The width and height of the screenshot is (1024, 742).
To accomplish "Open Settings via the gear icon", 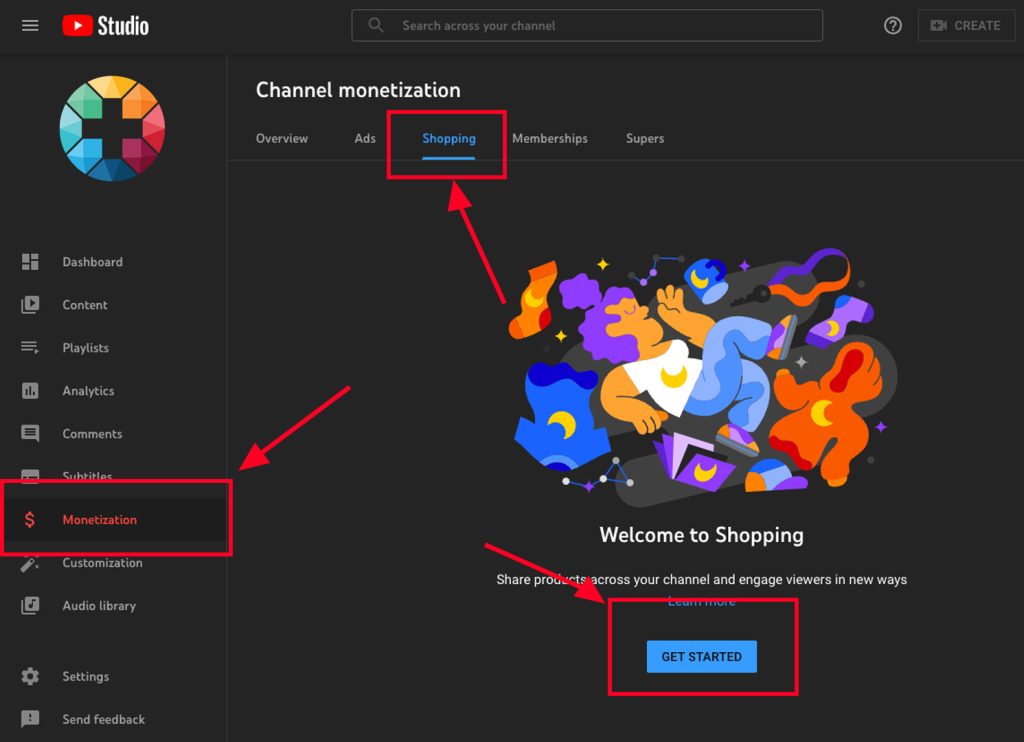I will (x=30, y=676).
